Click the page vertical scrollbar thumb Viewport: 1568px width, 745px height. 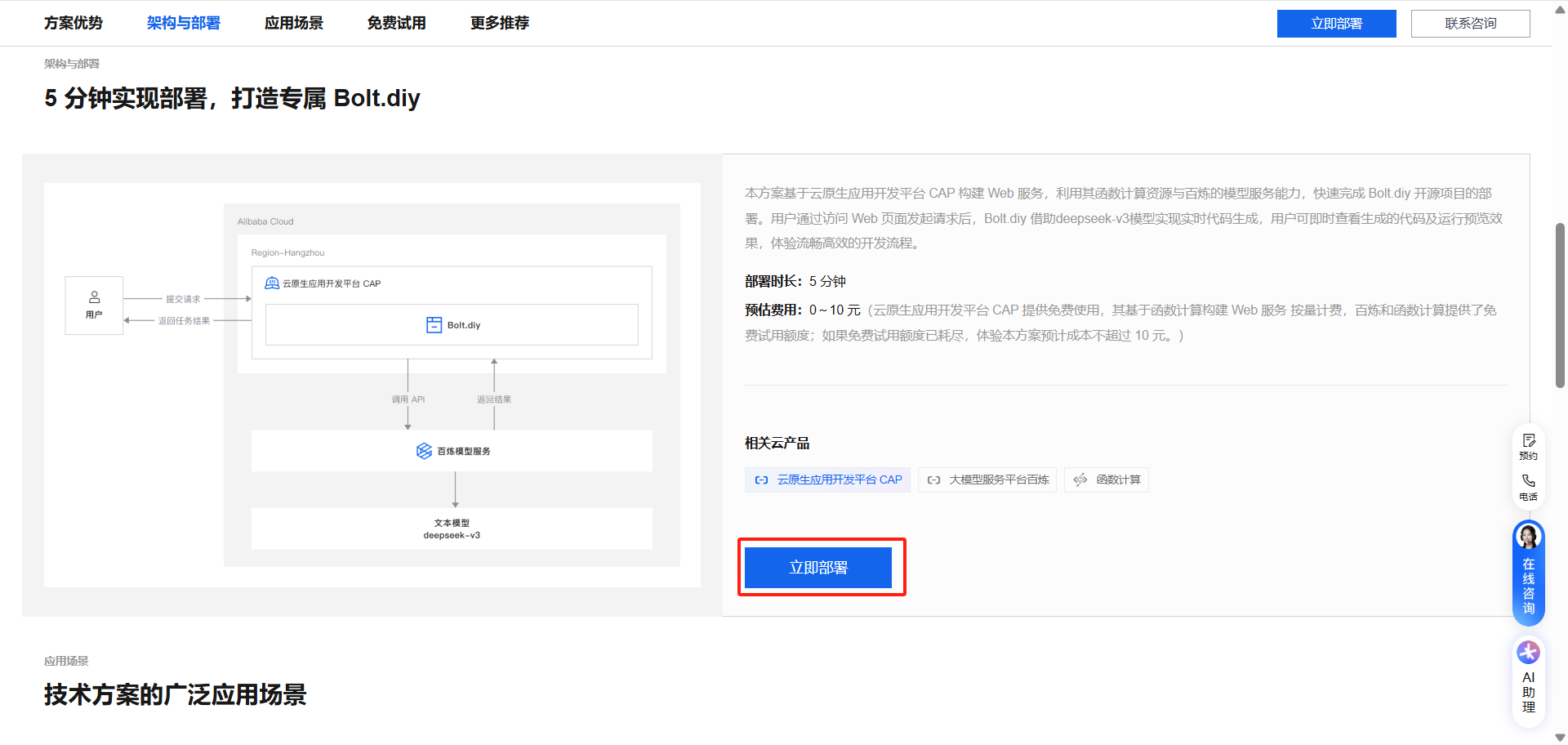tap(1560, 306)
